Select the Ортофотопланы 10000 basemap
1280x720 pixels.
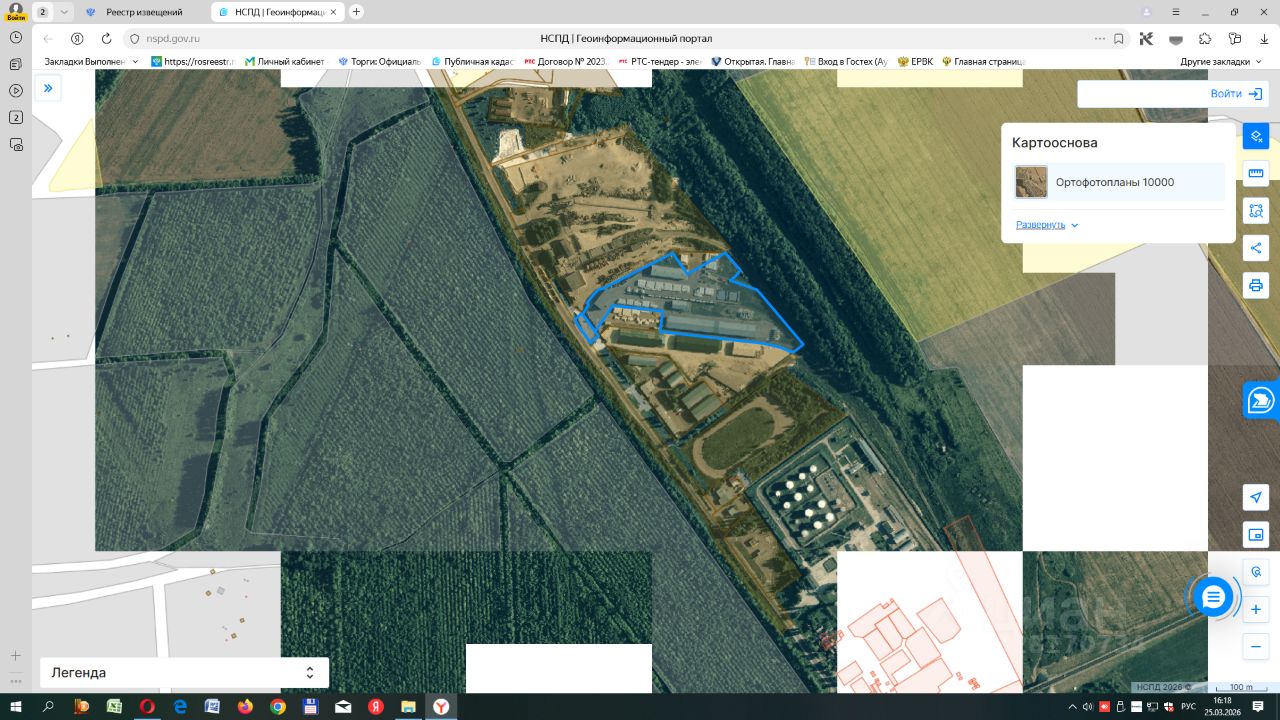[1118, 182]
